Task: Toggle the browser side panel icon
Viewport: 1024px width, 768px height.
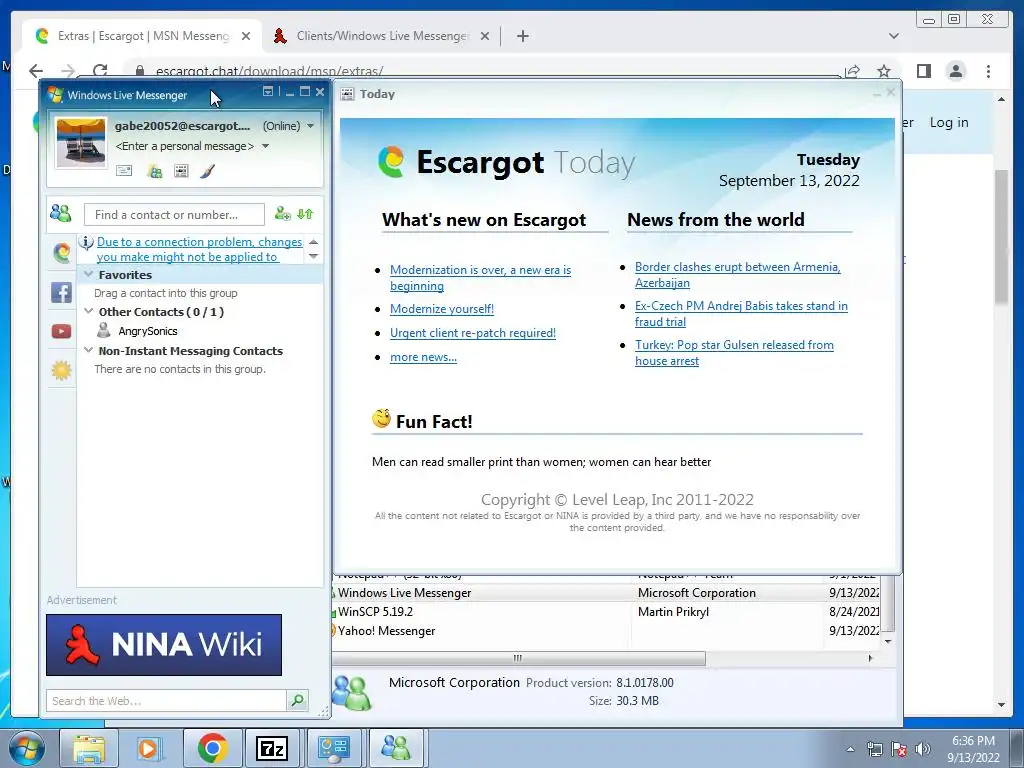Action: click(x=923, y=71)
